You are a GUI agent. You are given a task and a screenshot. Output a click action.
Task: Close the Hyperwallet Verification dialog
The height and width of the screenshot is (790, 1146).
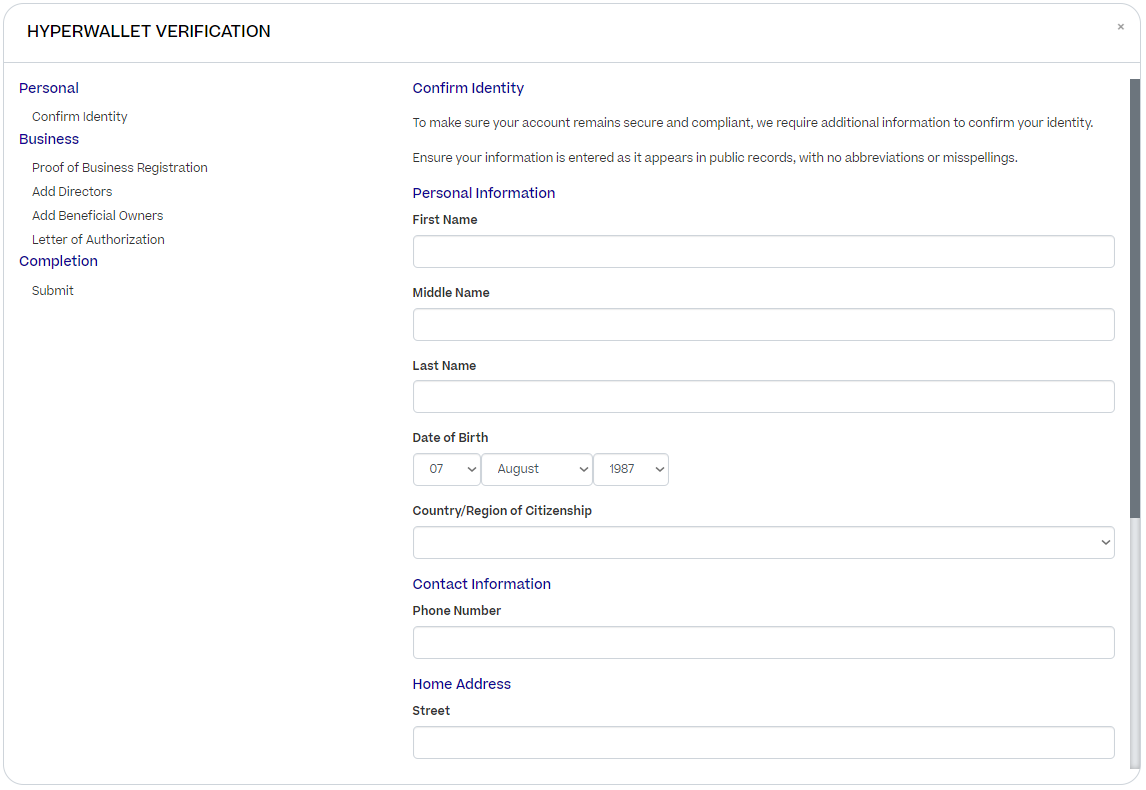1120,27
